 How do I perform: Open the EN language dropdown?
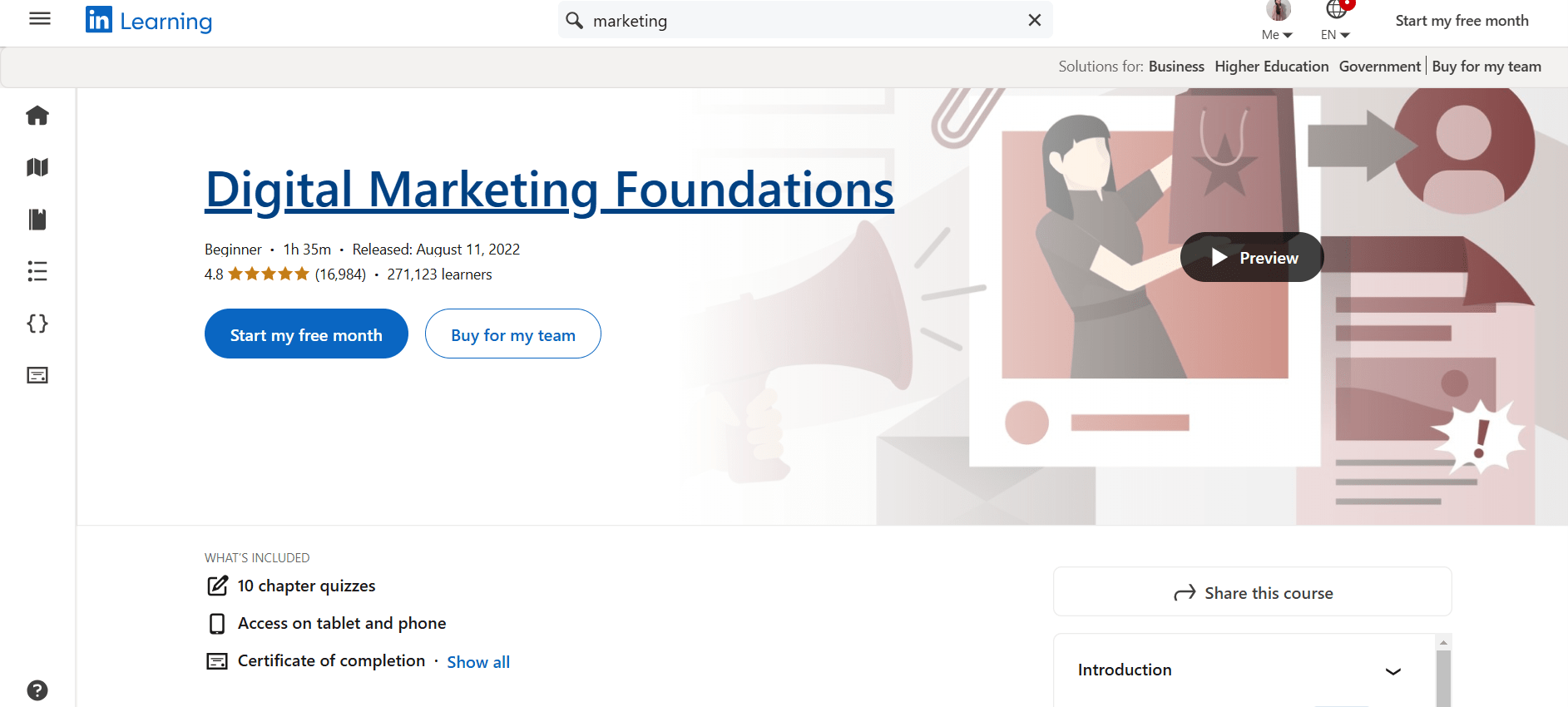coord(1334,34)
